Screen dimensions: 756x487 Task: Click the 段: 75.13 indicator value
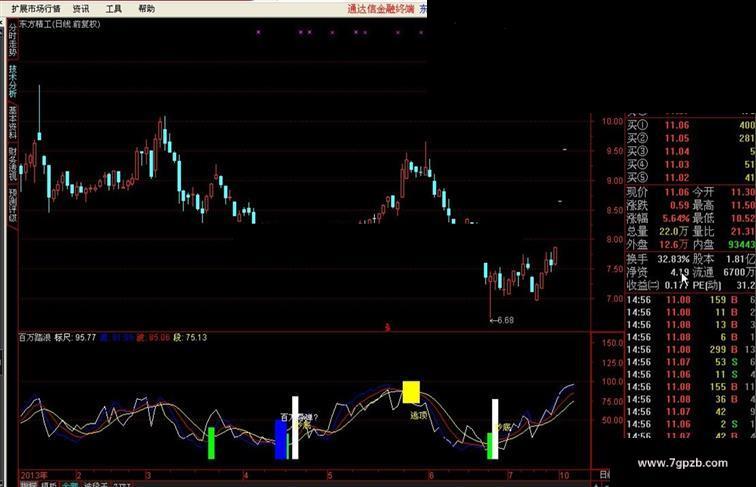tap(190, 338)
